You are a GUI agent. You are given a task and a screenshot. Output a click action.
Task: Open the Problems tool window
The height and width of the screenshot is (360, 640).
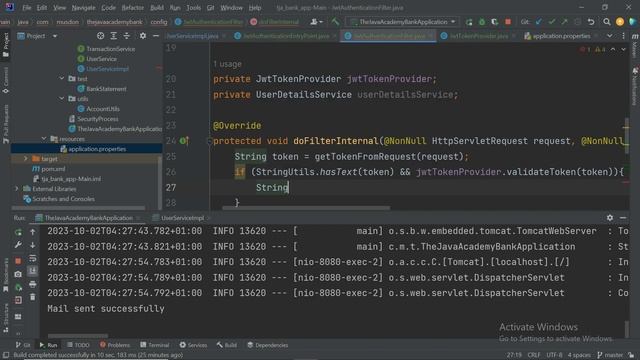click(115, 345)
